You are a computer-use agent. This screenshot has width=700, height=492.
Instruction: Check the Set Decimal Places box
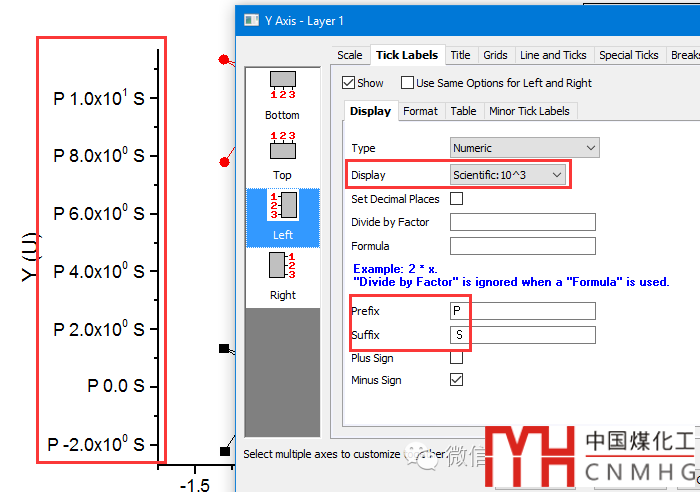456,198
